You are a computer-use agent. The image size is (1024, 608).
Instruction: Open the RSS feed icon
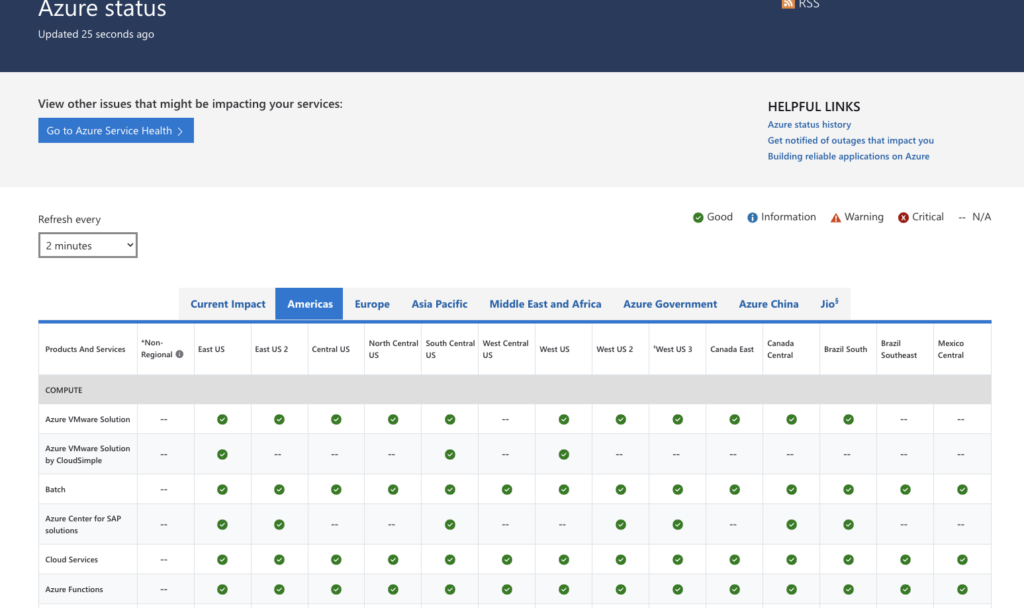(788, 4)
